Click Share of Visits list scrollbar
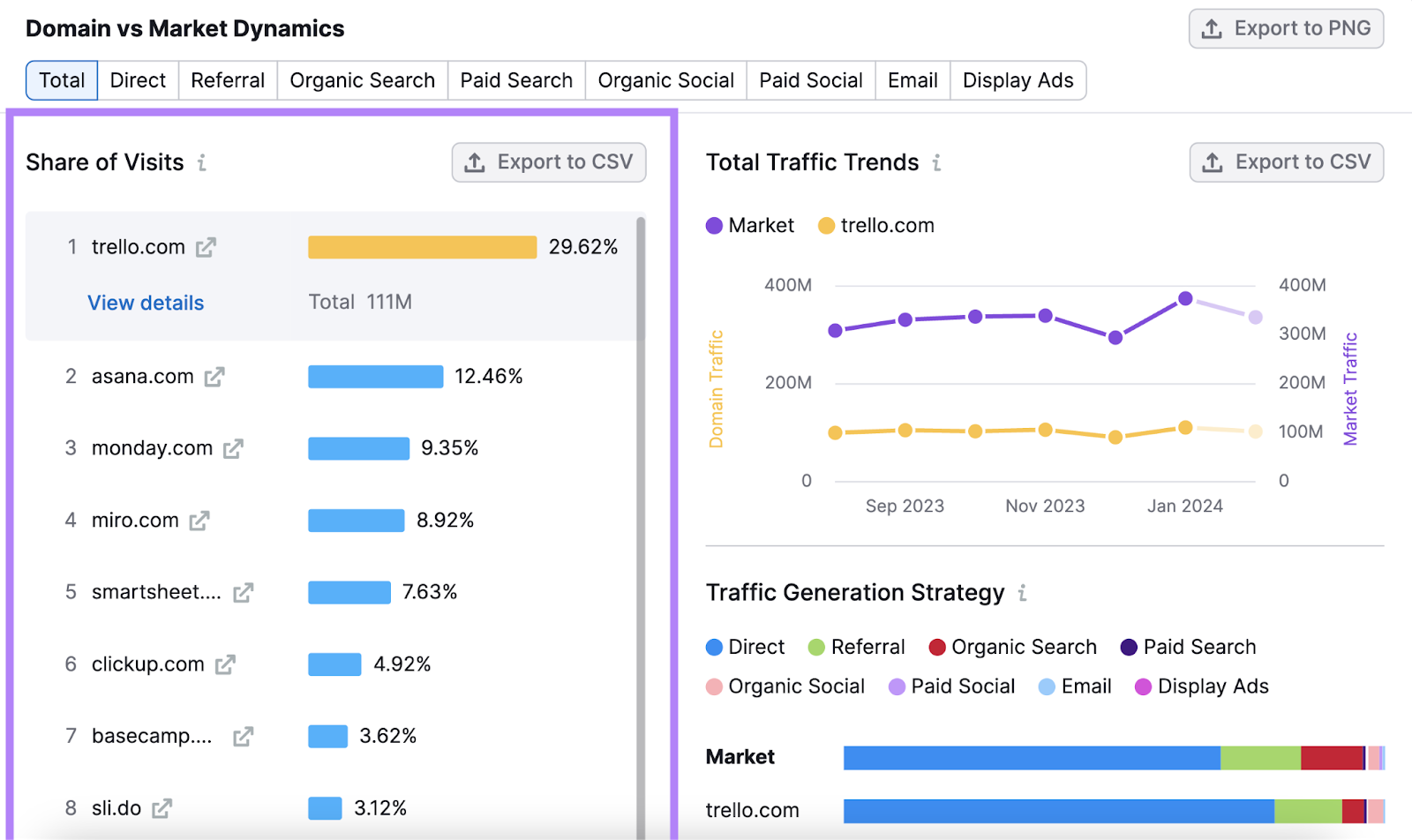This screenshot has width=1412, height=840. click(641, 529)
